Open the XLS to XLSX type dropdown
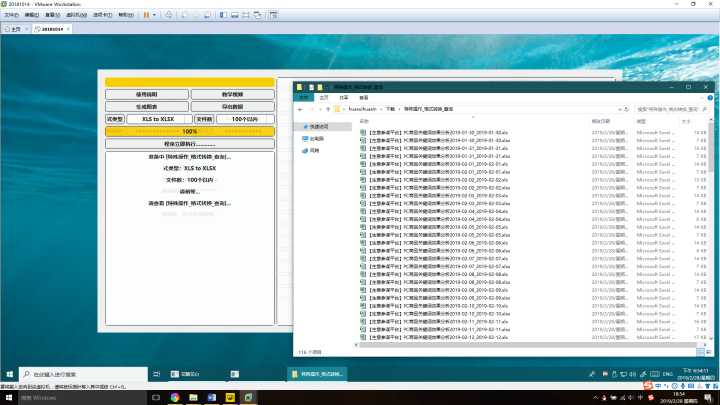This screenshot has height=405, width=720. click(x=159, y=119)
